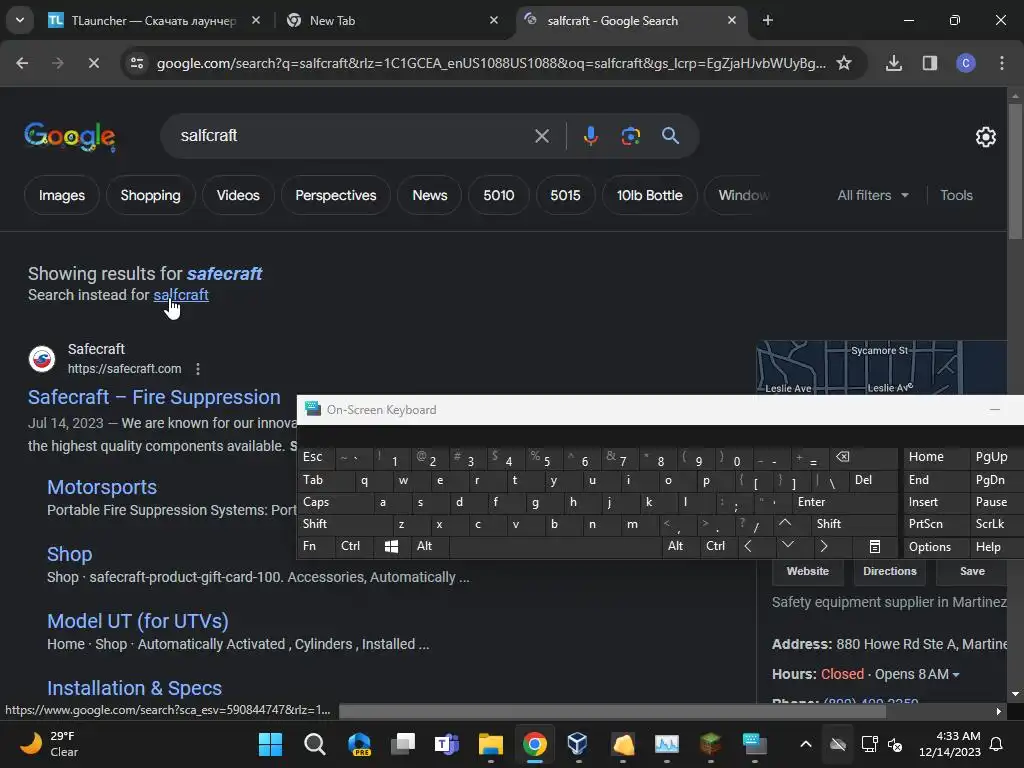The height and width of the screenshot is (768, 1024).
Task: View site information icon in address bar
Action: [x=137, y=63]
